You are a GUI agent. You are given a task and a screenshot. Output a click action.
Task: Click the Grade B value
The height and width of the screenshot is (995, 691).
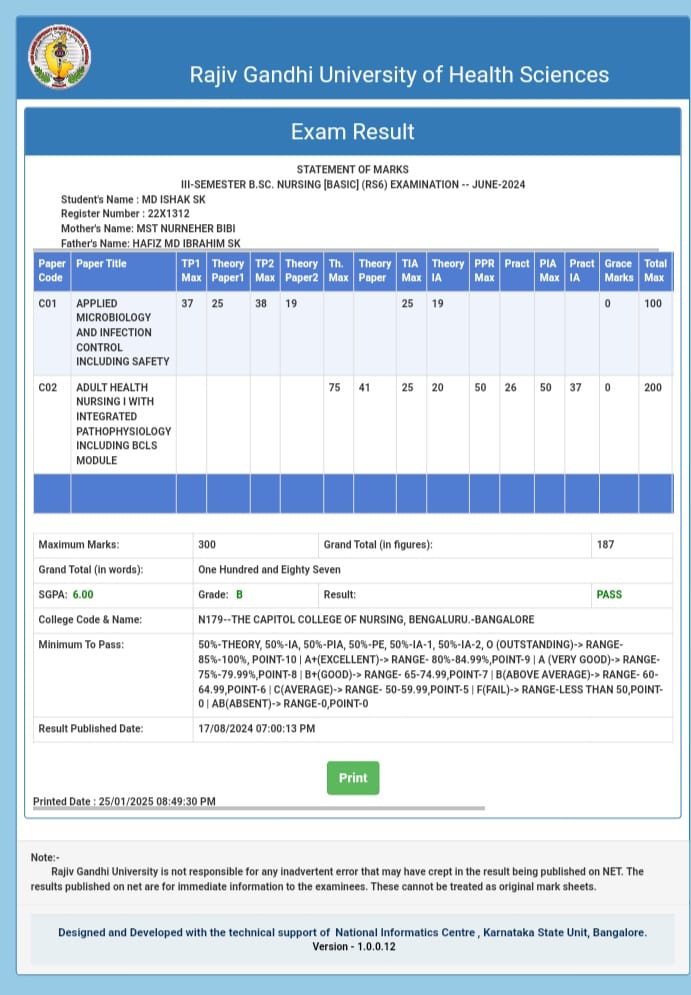[239, 595]
